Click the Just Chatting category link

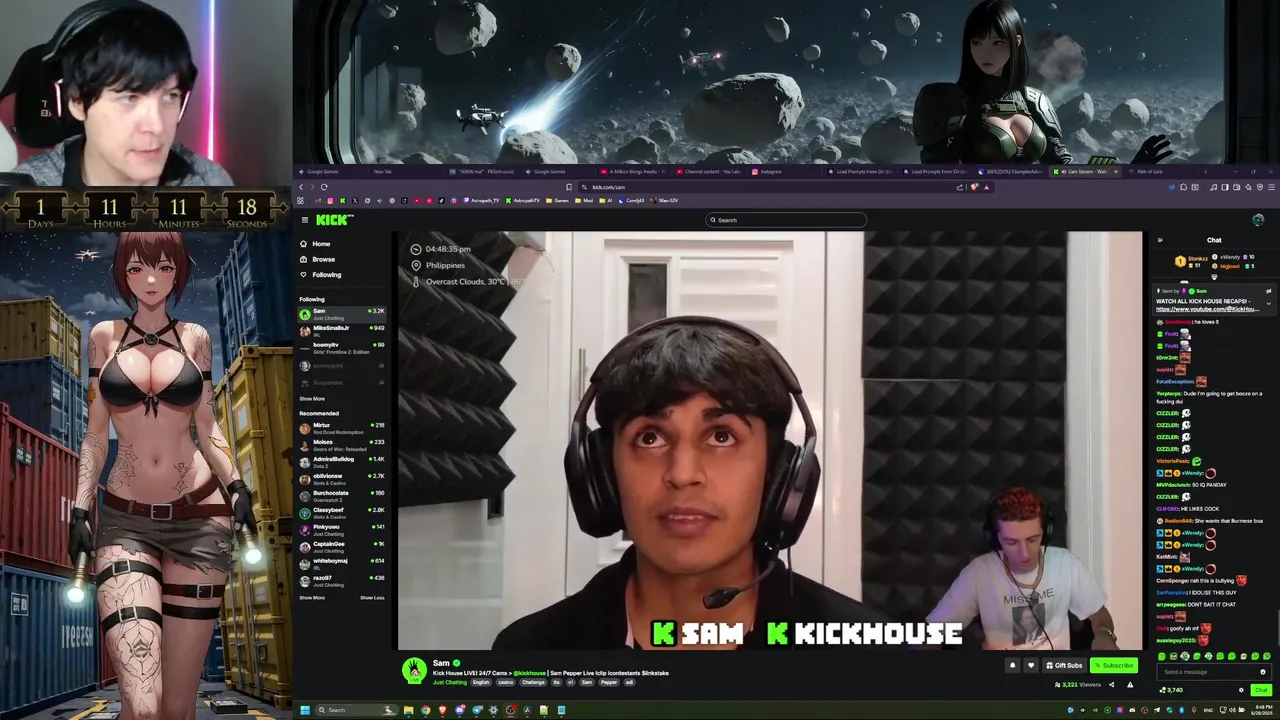(450, 682)
